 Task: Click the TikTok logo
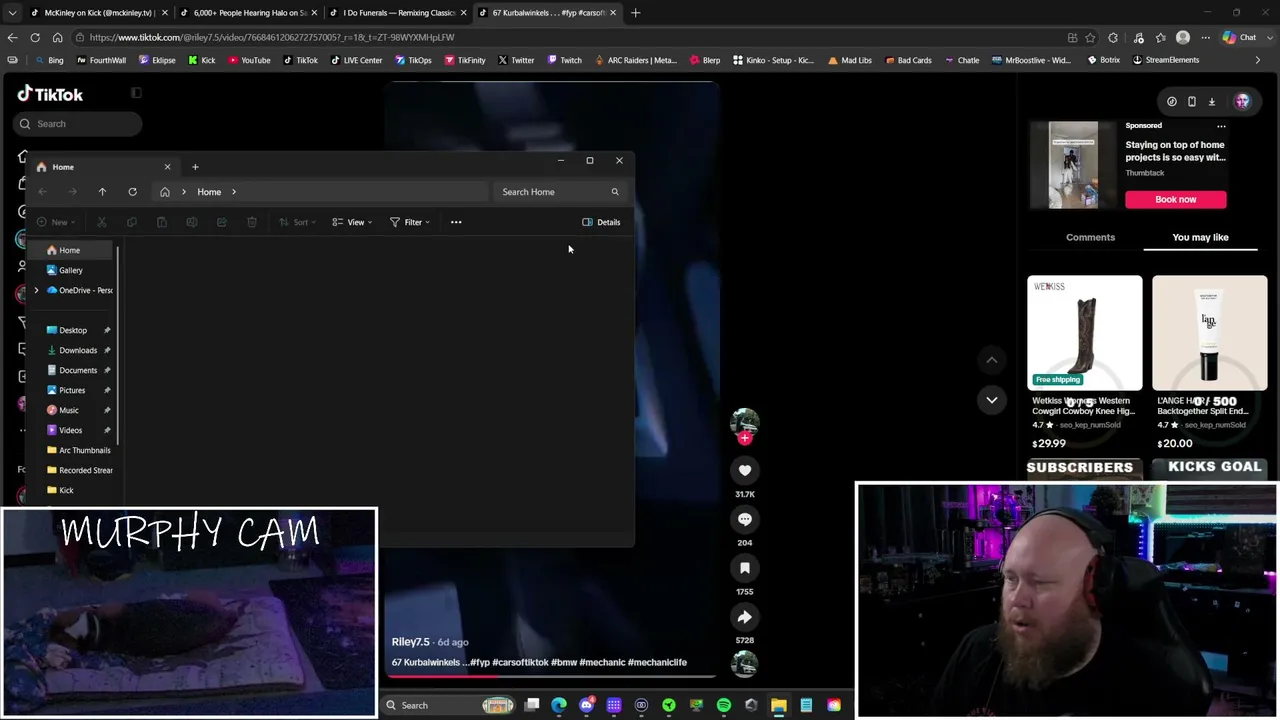coord(50,94)
